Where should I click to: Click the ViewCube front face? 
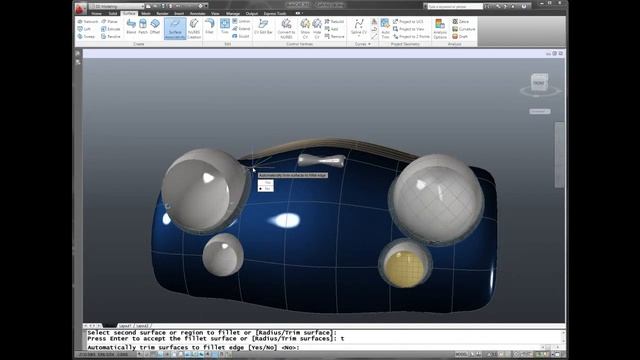pos(539,83)
